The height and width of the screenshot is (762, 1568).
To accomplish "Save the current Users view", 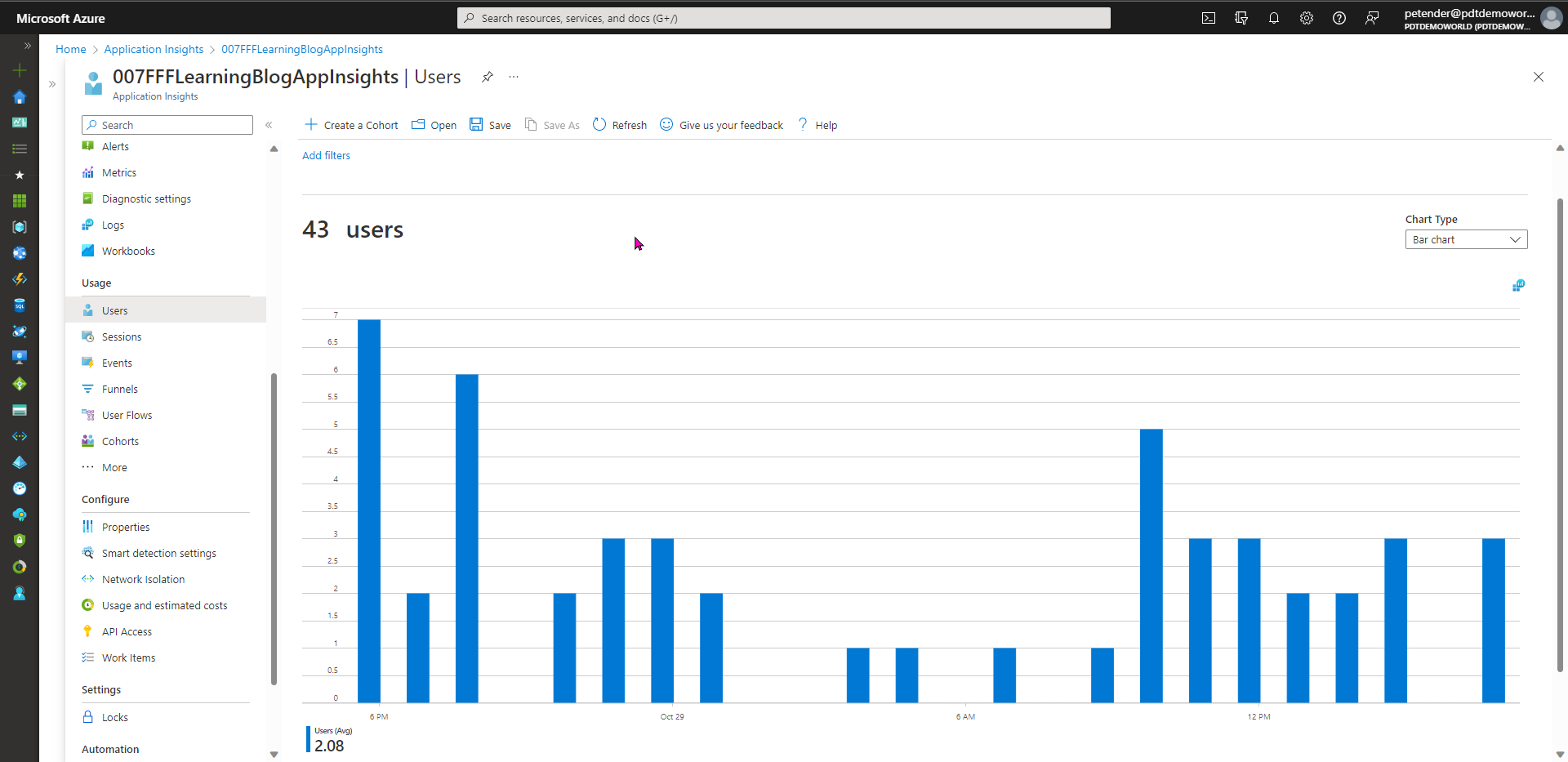I will tap(490, 124).
